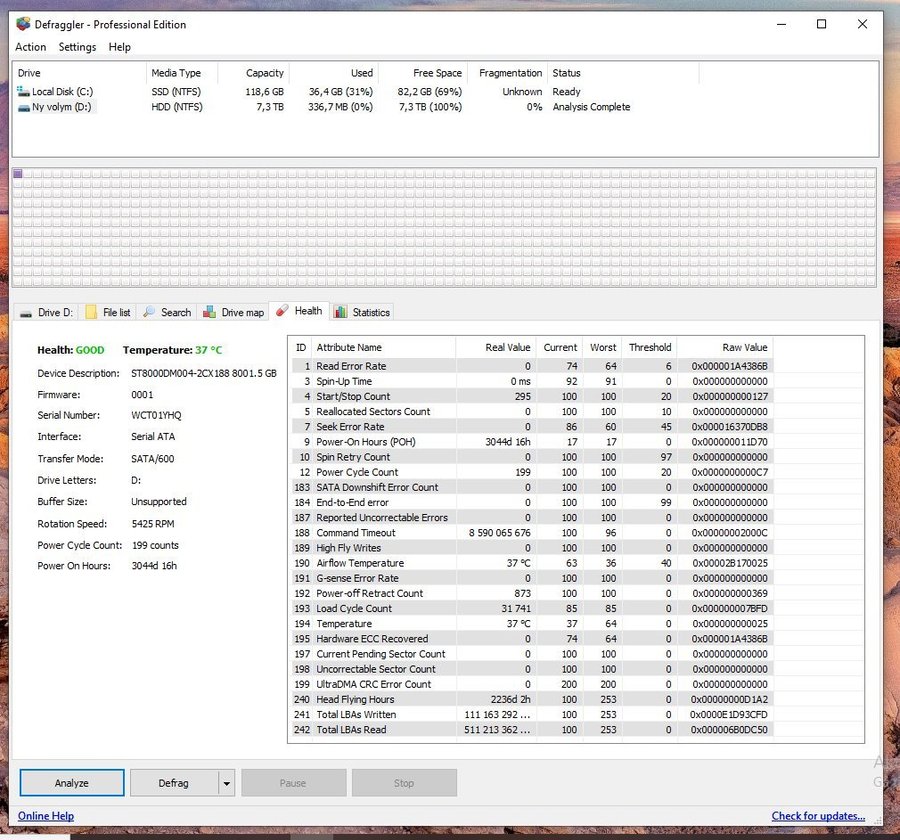
Task: Sort by Fragmentation column header
Action: 510,73
